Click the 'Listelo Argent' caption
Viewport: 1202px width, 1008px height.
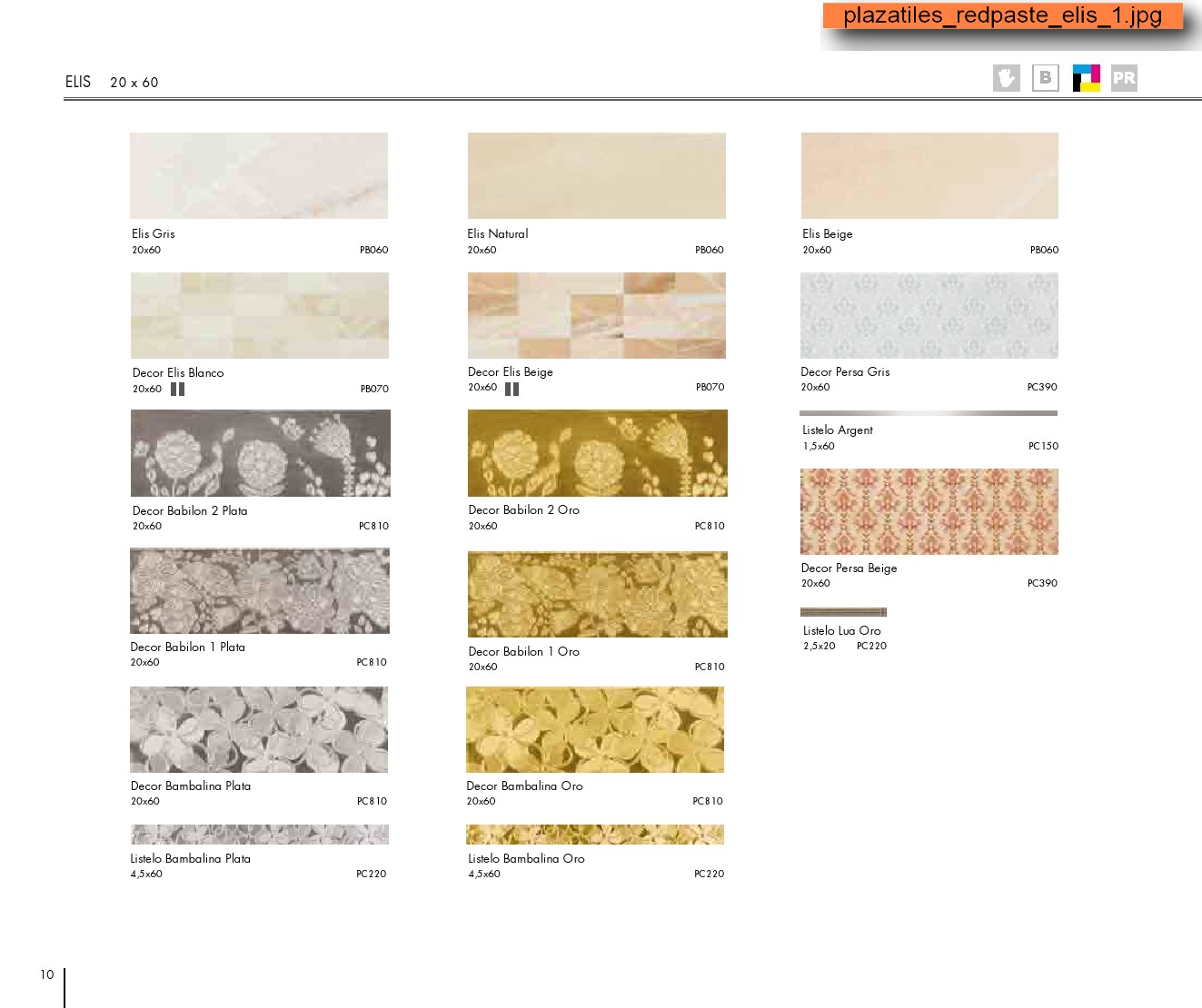click(838, 430)
